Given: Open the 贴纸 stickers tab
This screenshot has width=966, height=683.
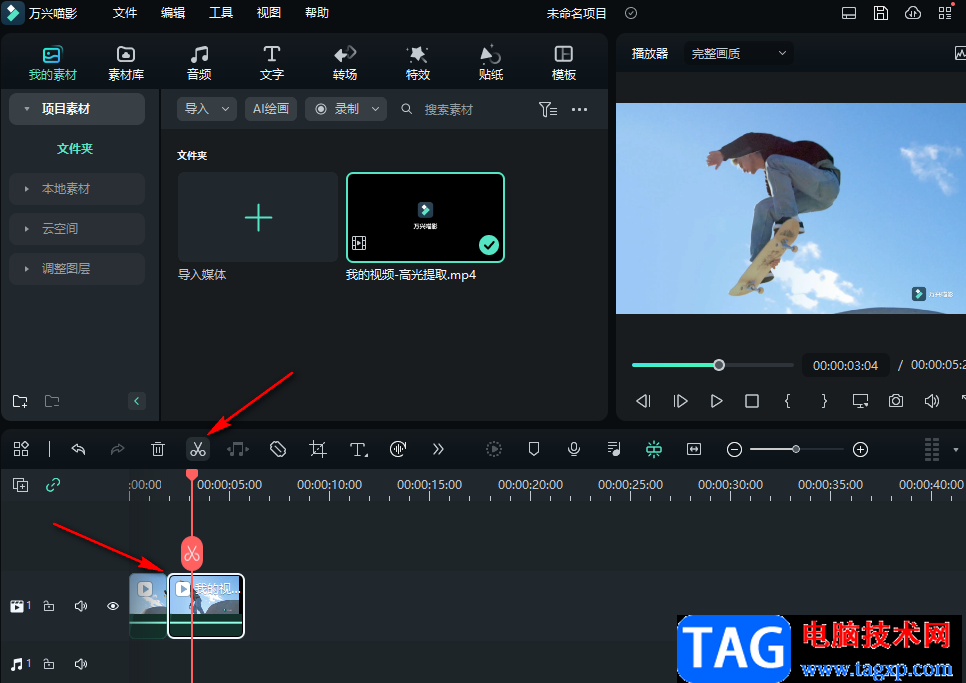Looking at the screenshot, I should pos(490,63).
